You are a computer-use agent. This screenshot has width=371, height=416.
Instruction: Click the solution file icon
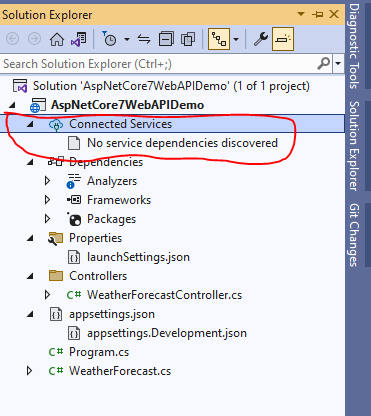click(20, 86)
